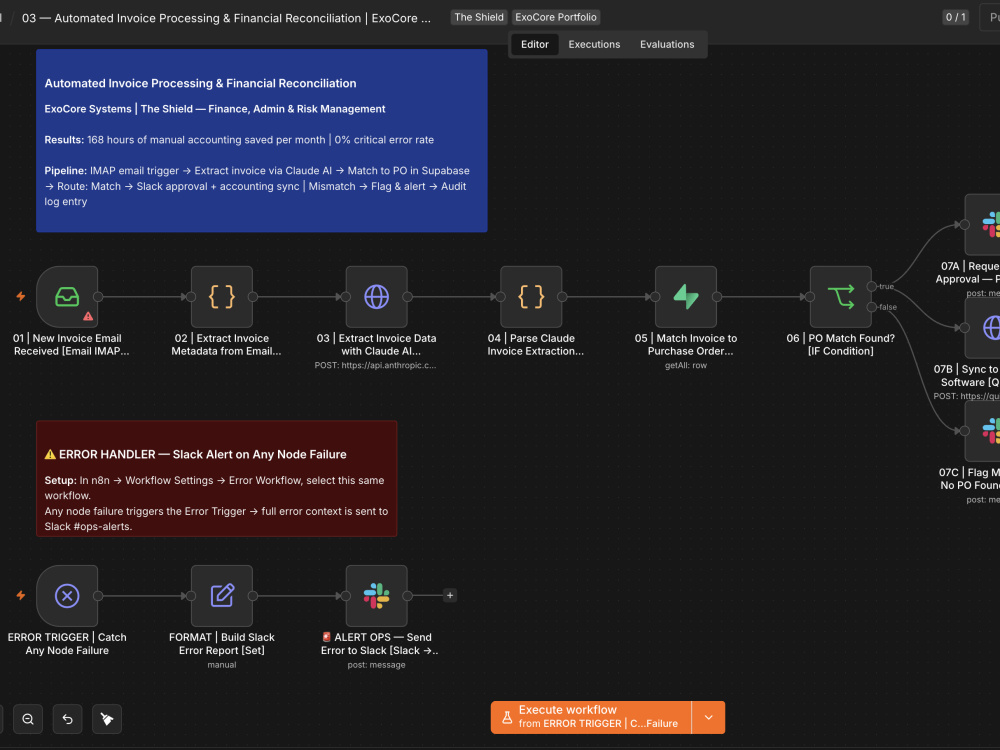Click 'post: message' under ALERT OPS node
This screenshot has width=1000, height=750.
coord(376,665)
